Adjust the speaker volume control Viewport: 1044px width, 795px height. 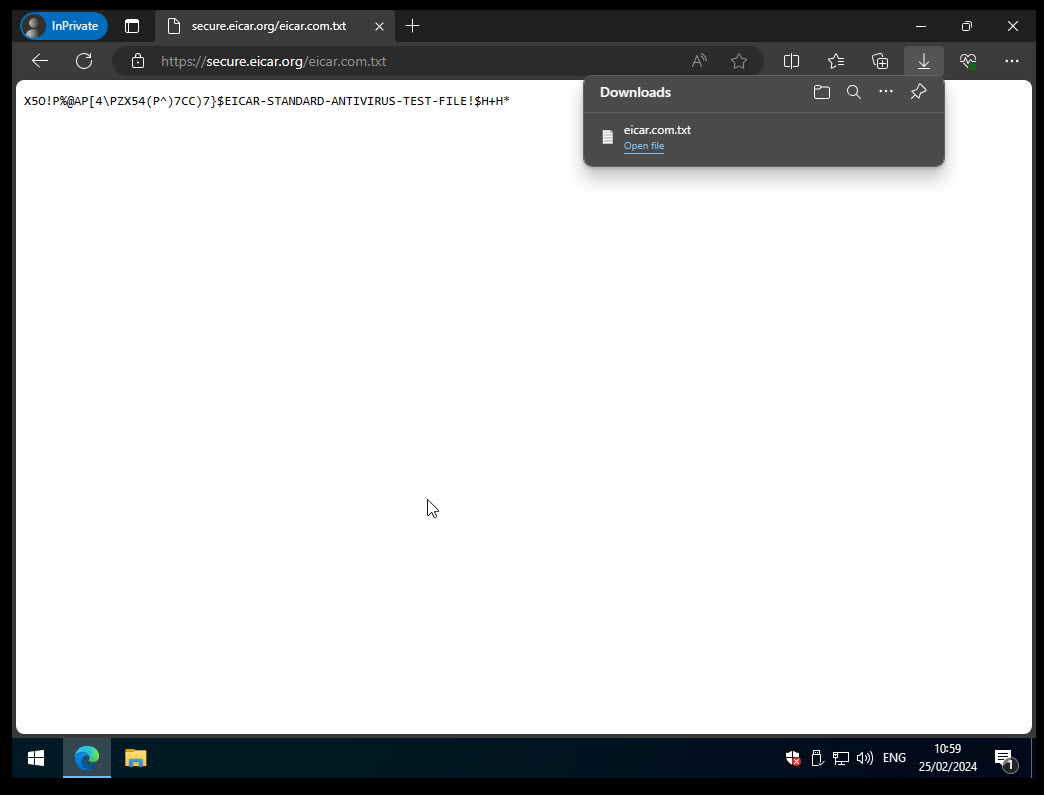(864, 758)
